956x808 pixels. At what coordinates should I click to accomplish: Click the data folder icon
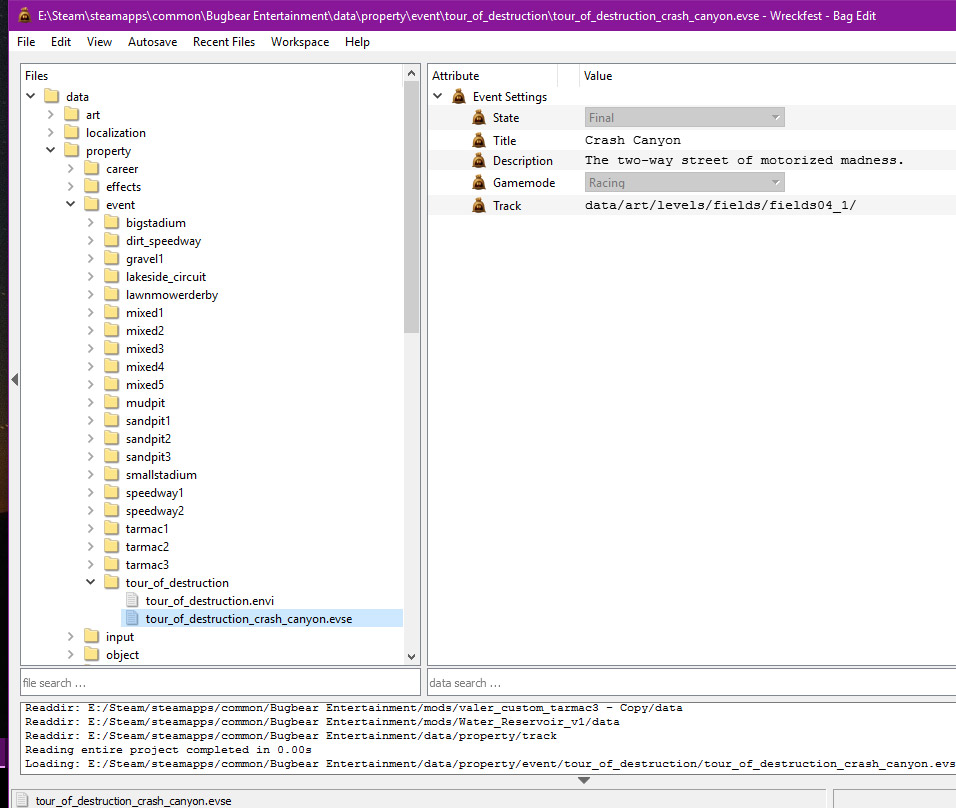click(x=52, y=96)
